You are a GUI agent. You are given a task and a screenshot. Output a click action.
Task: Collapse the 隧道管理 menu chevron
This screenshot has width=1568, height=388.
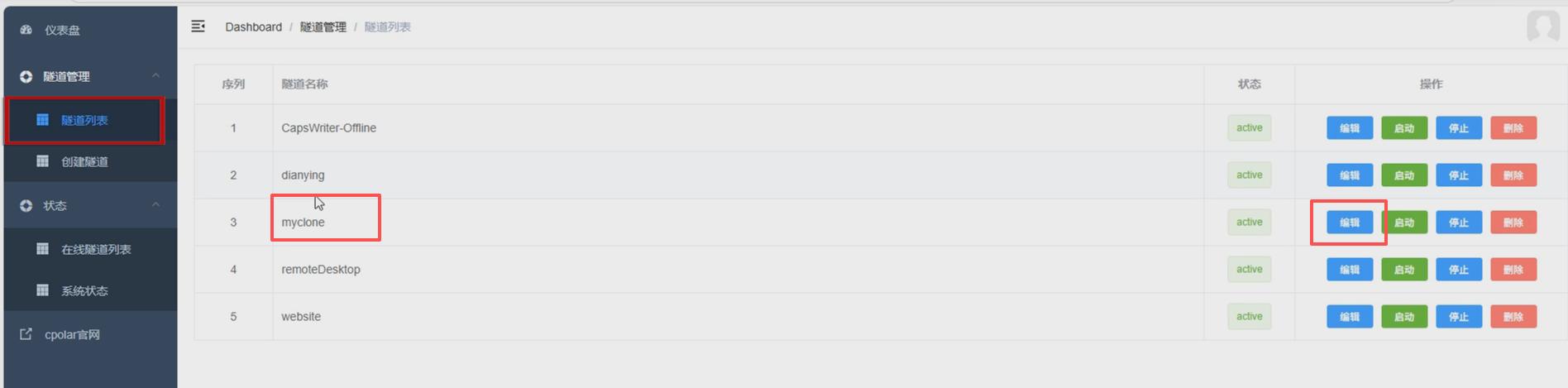[x=155, y=75]
